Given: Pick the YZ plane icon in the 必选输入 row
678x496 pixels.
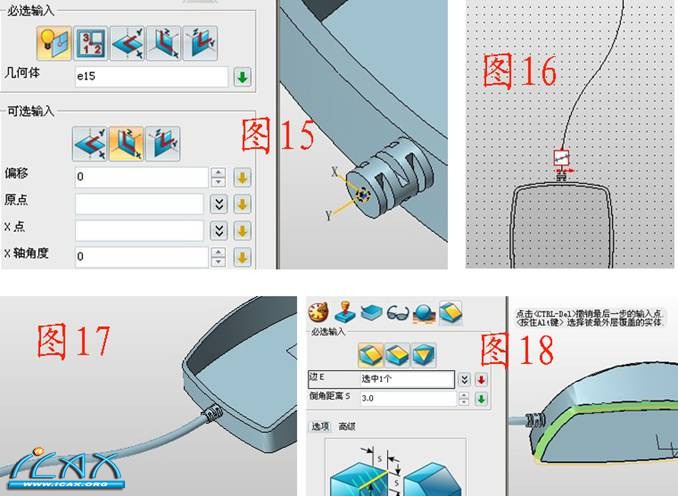Looking at the screenshot, I should [x=200, y=43].
